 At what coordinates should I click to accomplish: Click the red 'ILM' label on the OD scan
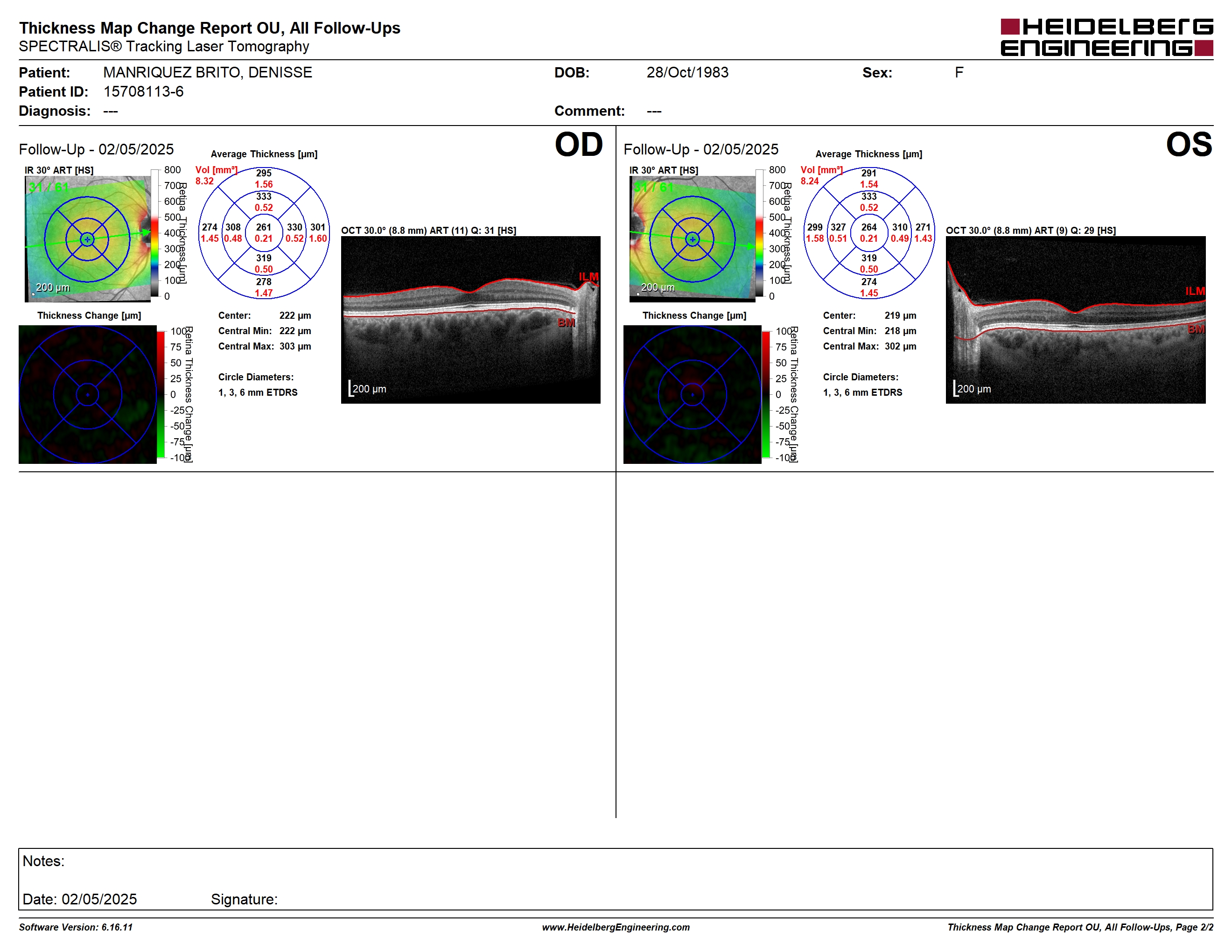(588, 277)
